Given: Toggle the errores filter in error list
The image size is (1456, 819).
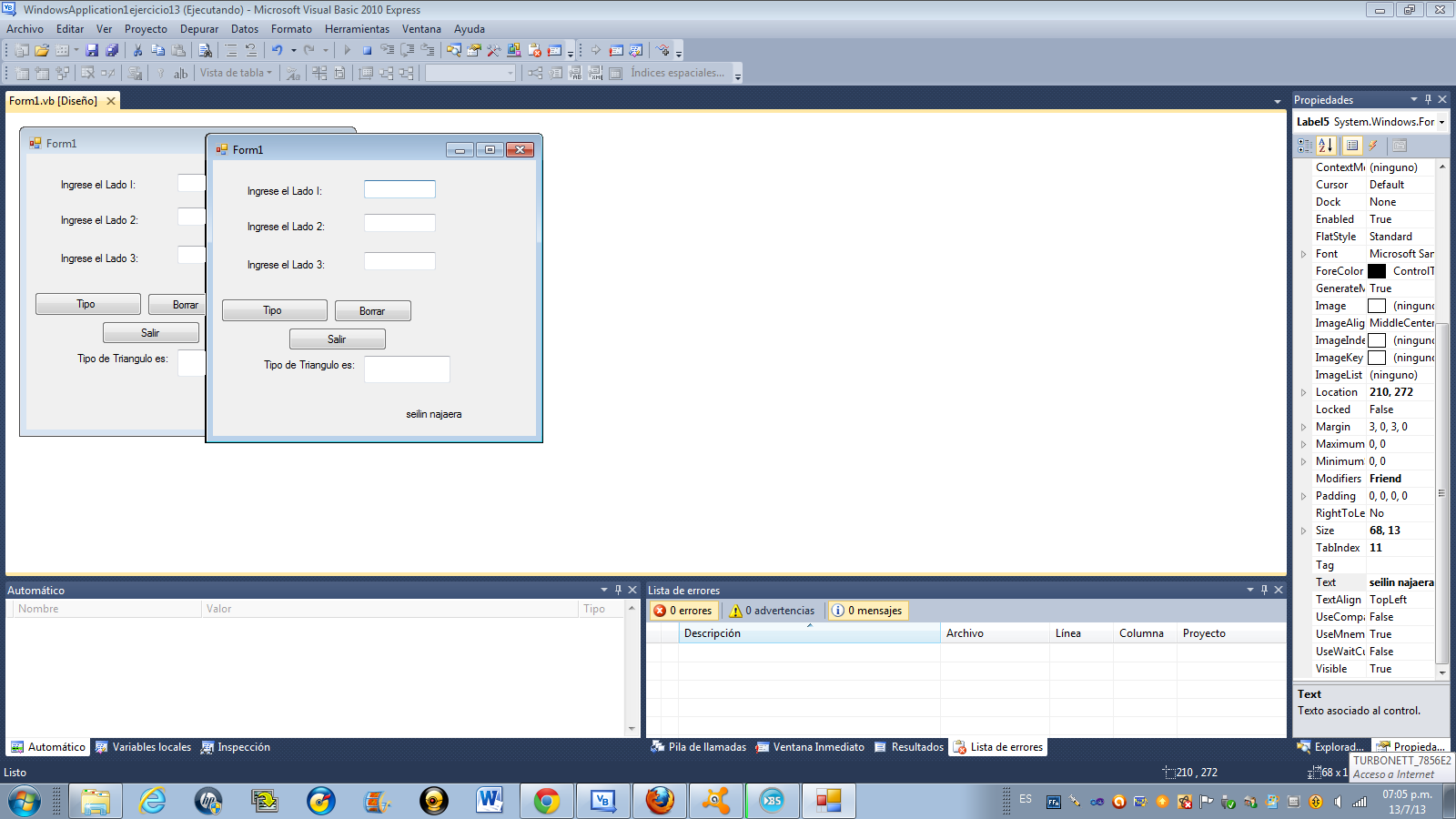Looking at the screenshot, I should point(682,610).
